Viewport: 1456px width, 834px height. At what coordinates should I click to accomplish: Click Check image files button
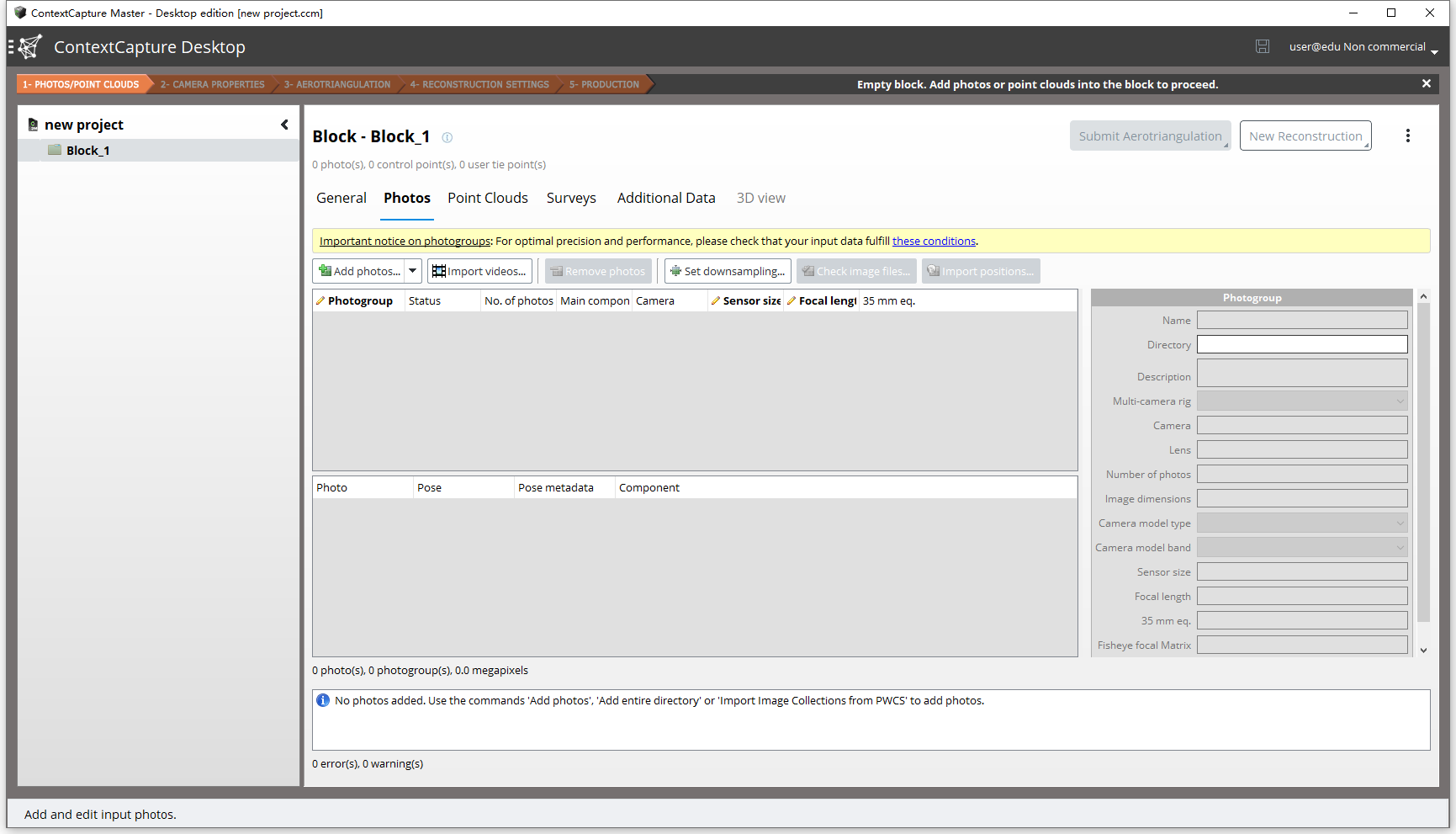[x=856, y=271]
